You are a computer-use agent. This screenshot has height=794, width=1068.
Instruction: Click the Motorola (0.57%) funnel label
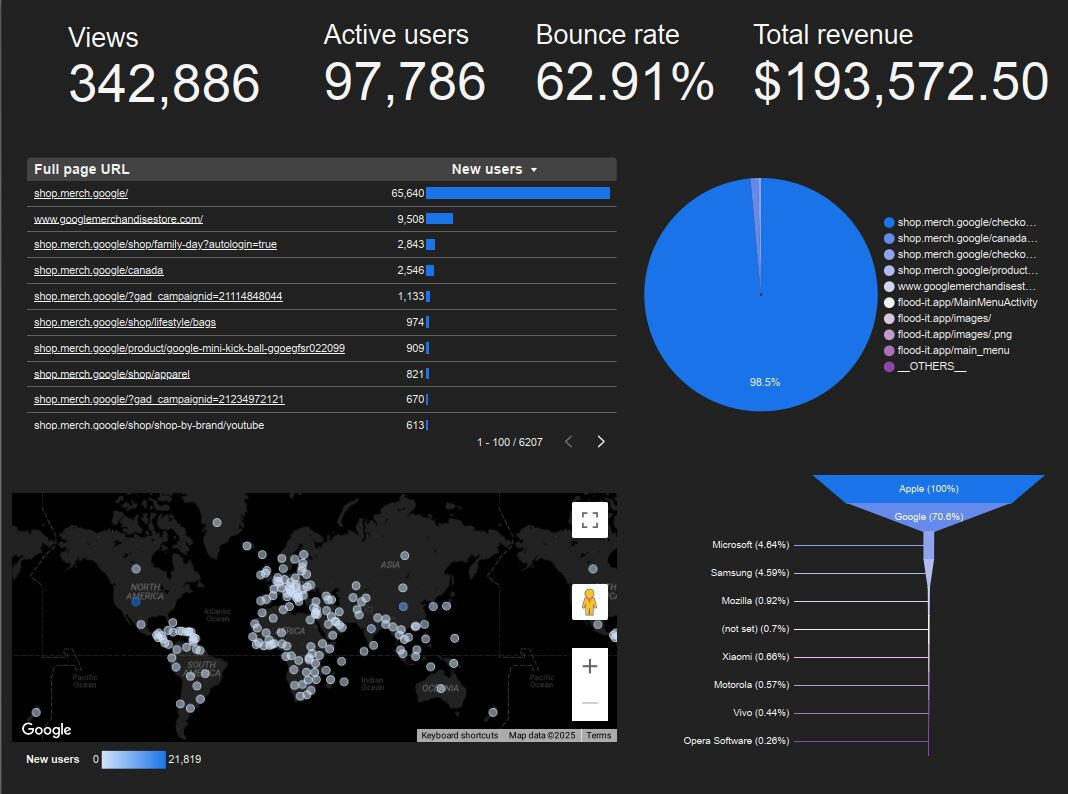[751, 684]
